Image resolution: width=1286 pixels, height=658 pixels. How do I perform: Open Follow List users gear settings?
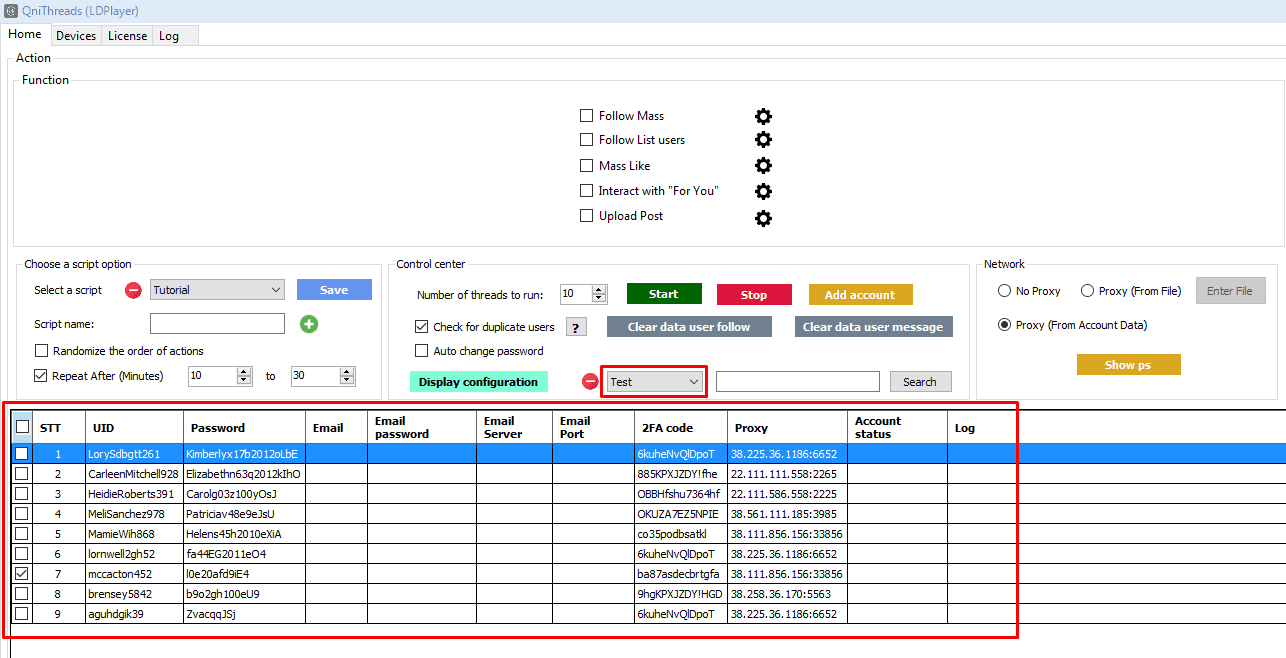click(x=763, y=140)
